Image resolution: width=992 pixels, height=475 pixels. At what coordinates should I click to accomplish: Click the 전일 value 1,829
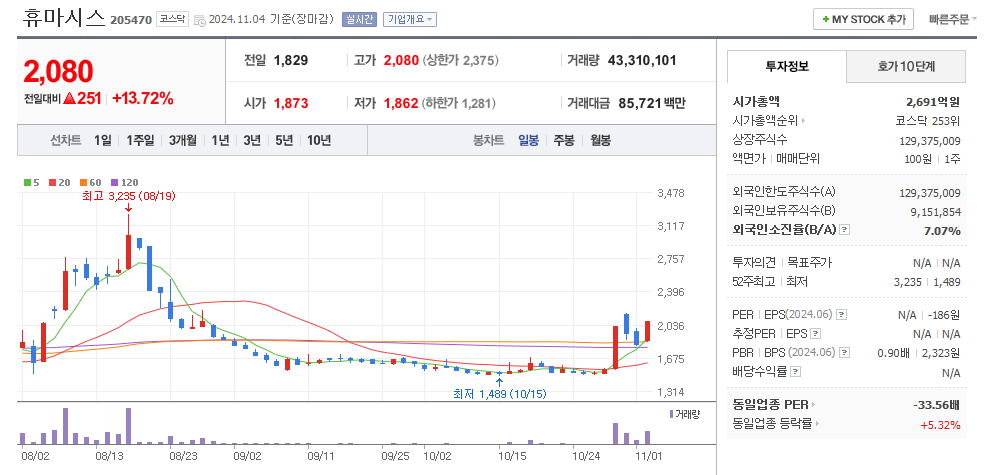coord(291,61)
